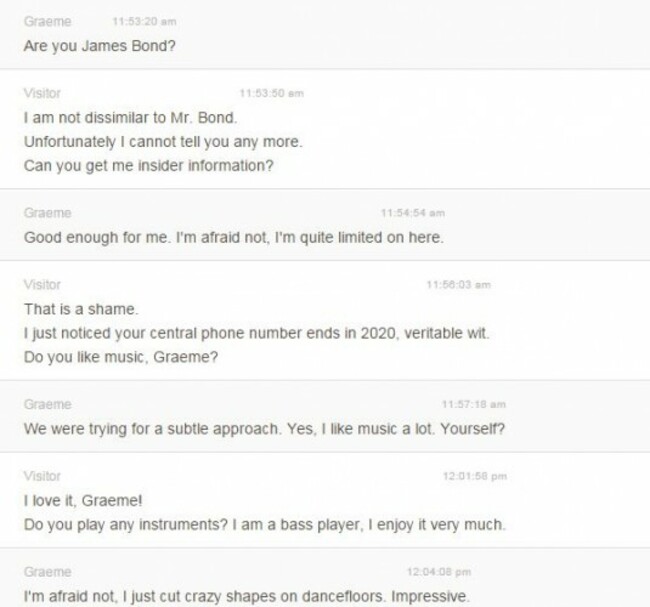Select the 11:53:50 am timestamp
The height and width of the screenshot is (607, 650).
[x=272, y=93]
